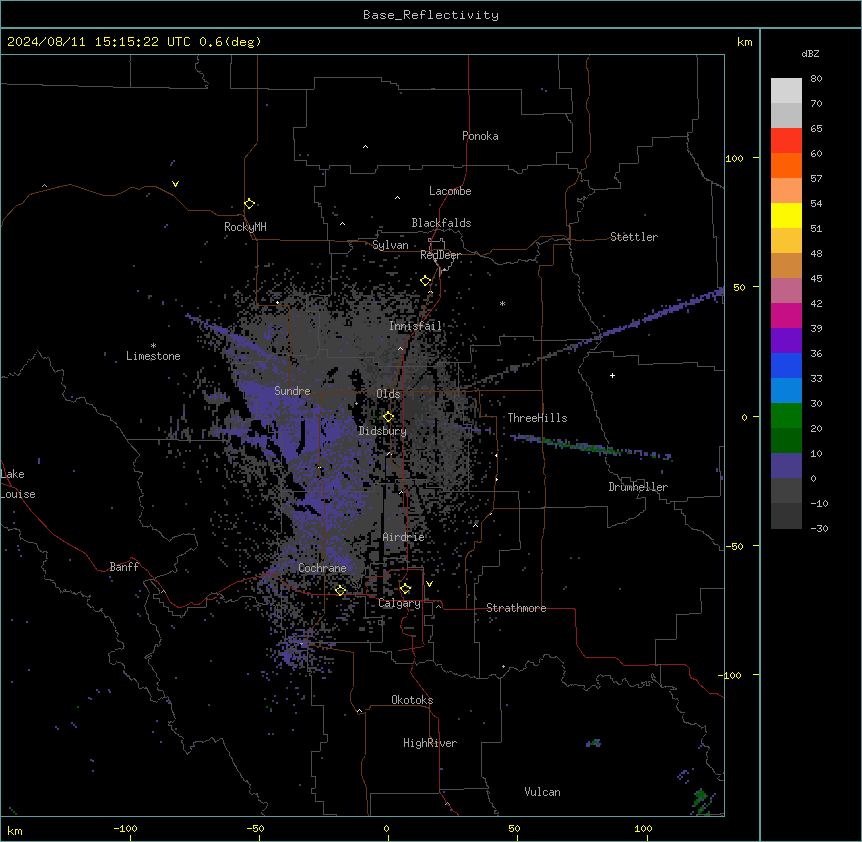Viewport: 862px width, 842px height.
Task: Click the Banff town label
Action: coord(124,567)
